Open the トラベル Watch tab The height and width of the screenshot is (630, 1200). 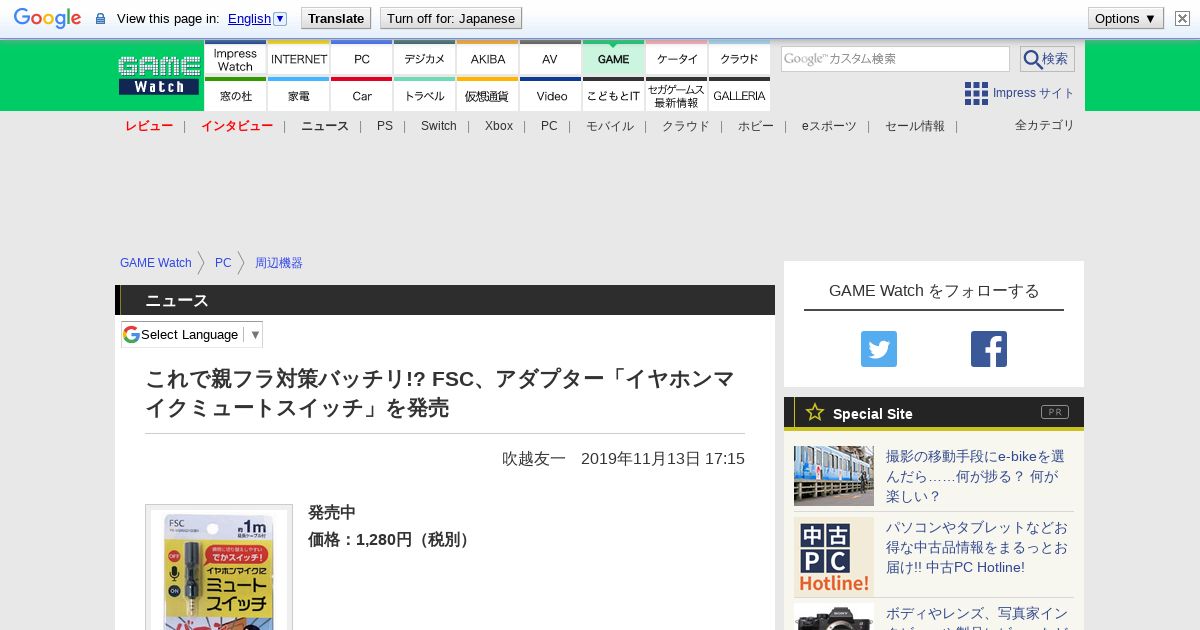[x=424, y=95]
